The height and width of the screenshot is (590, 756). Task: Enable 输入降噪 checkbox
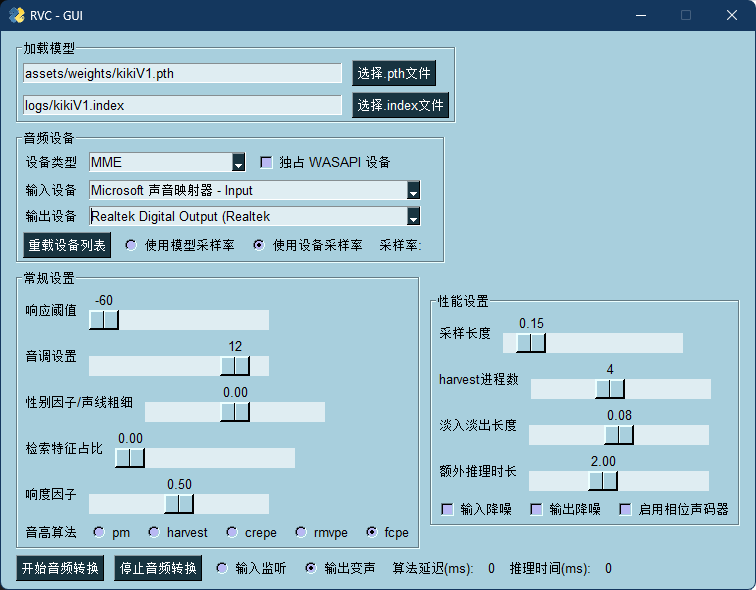(x=447, y=510)
